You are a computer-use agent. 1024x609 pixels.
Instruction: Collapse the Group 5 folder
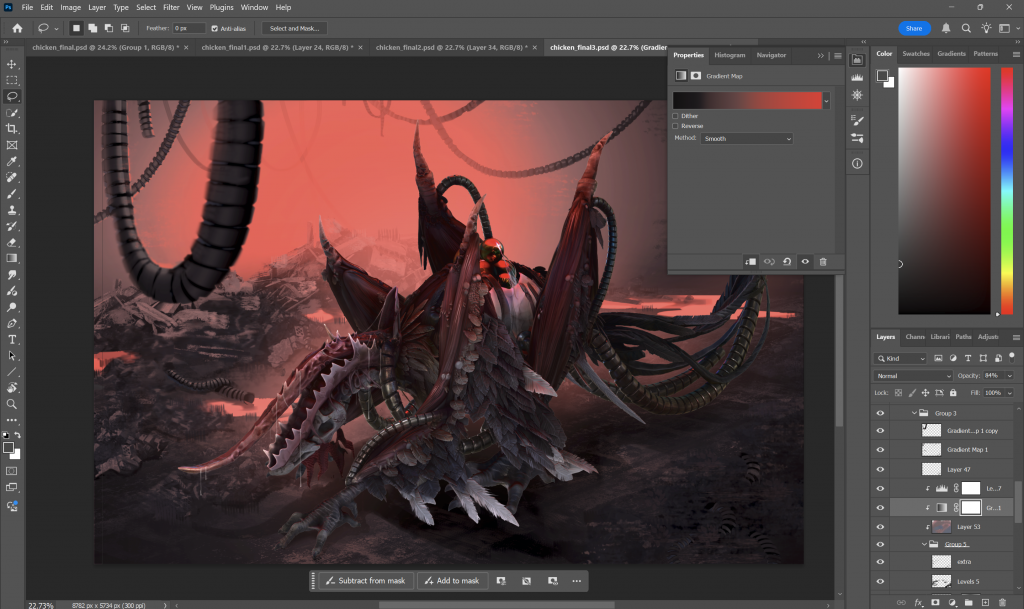point(924,544)
